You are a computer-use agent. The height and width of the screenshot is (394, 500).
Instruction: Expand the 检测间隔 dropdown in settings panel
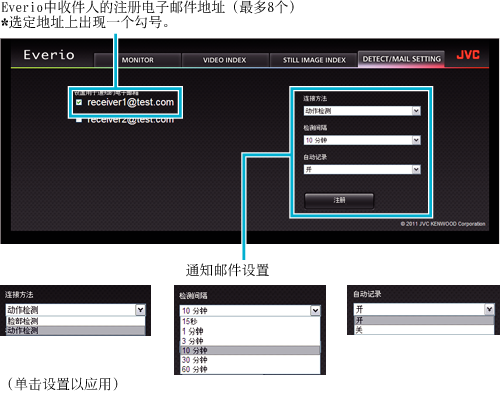pos(362,140)
